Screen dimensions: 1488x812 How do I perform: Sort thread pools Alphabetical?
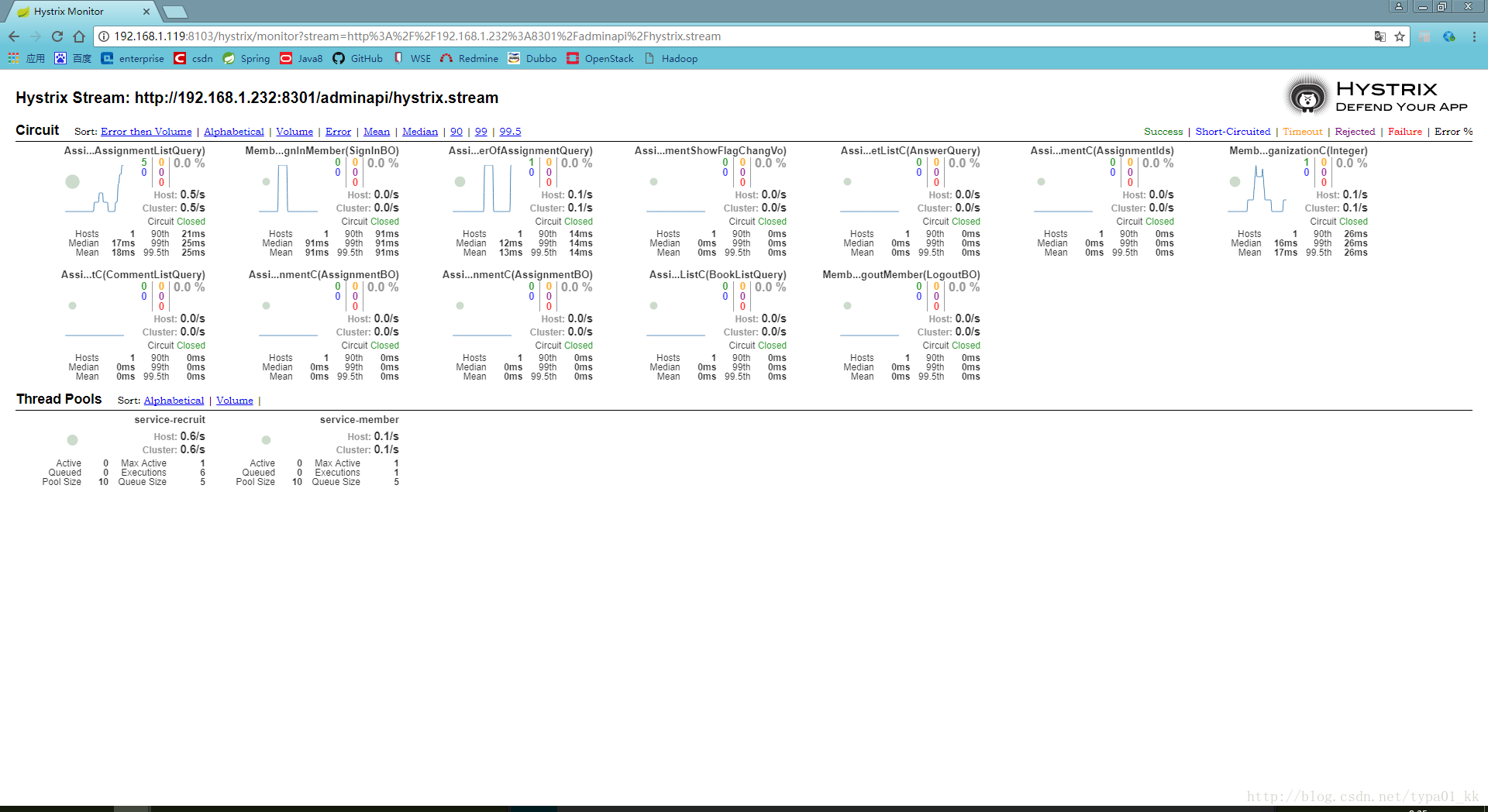[174, 401]
